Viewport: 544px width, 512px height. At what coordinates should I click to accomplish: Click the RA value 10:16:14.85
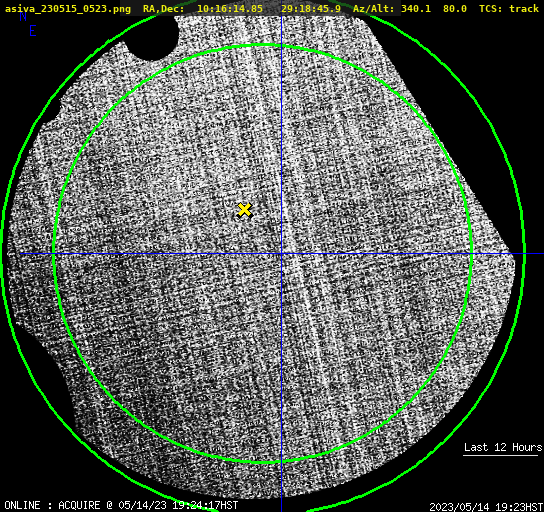(x=230, y=8)
